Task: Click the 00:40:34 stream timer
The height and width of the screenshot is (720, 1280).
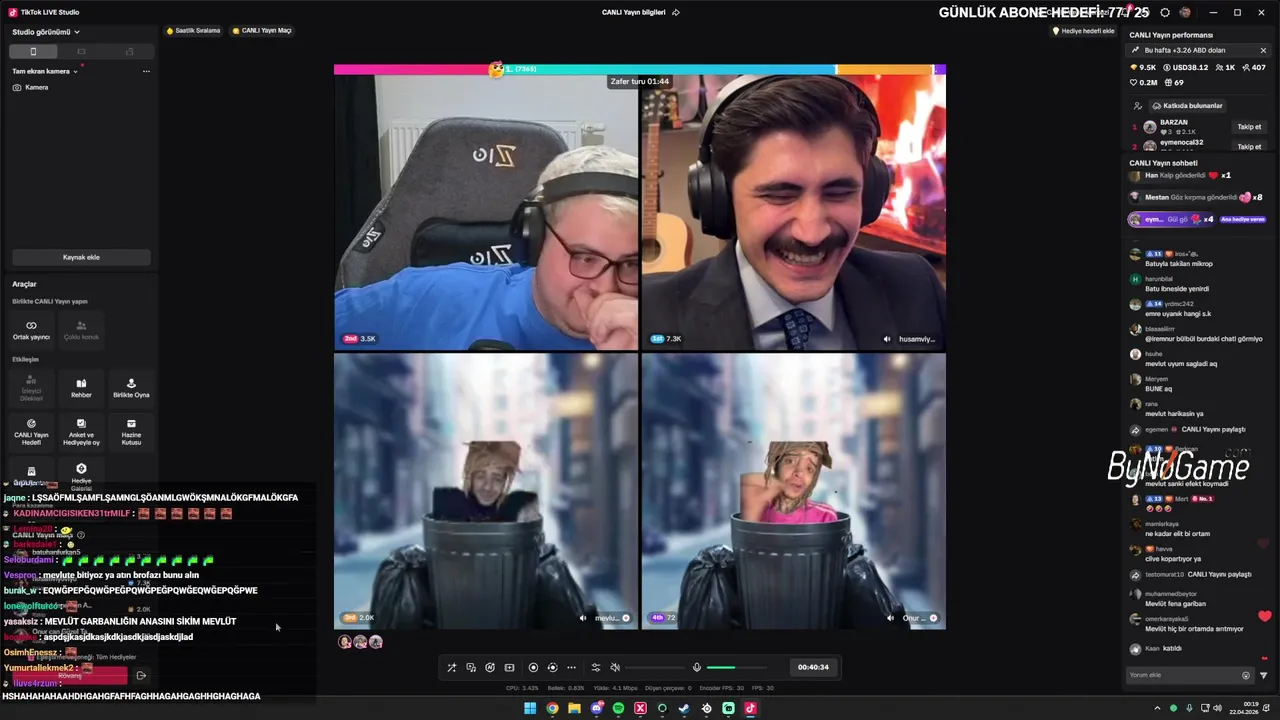Action: (813, 667)
